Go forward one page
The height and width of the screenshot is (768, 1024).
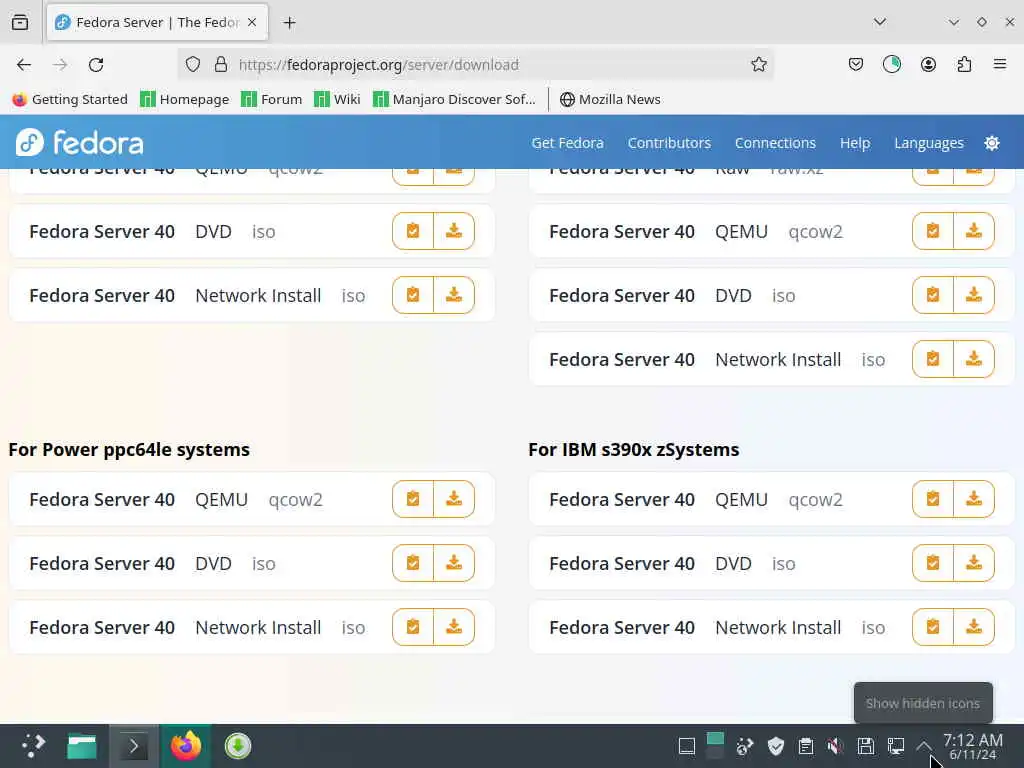click(60, 65)
